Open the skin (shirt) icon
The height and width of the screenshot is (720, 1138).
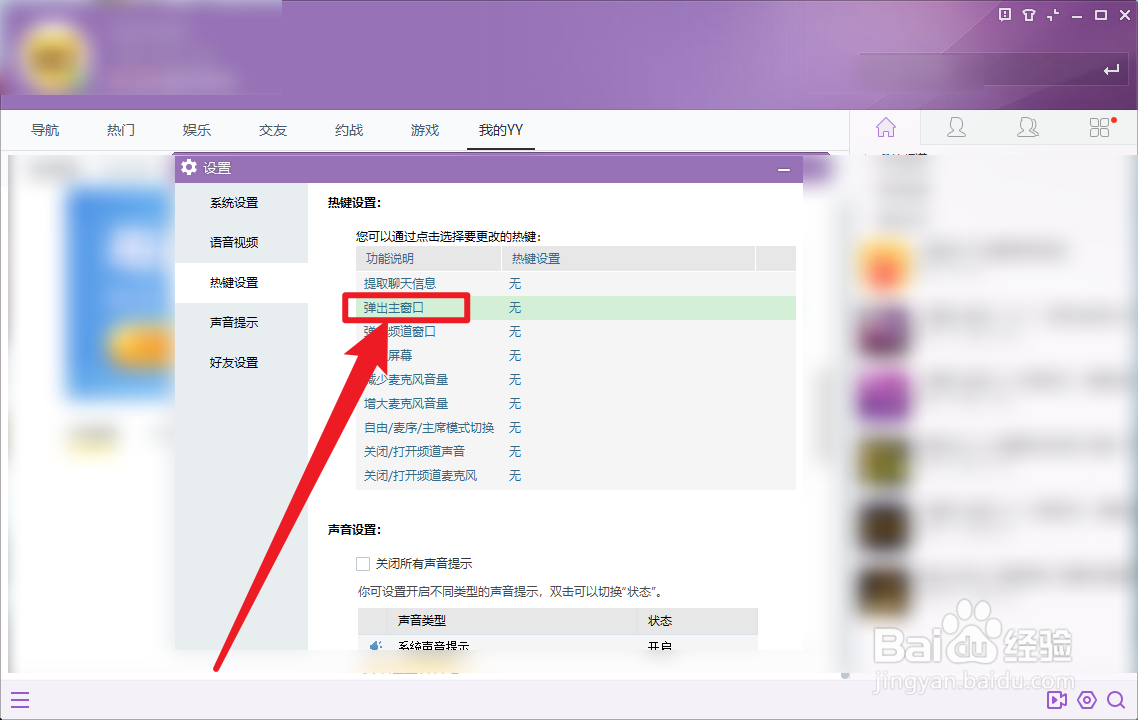click(1028, 15)
